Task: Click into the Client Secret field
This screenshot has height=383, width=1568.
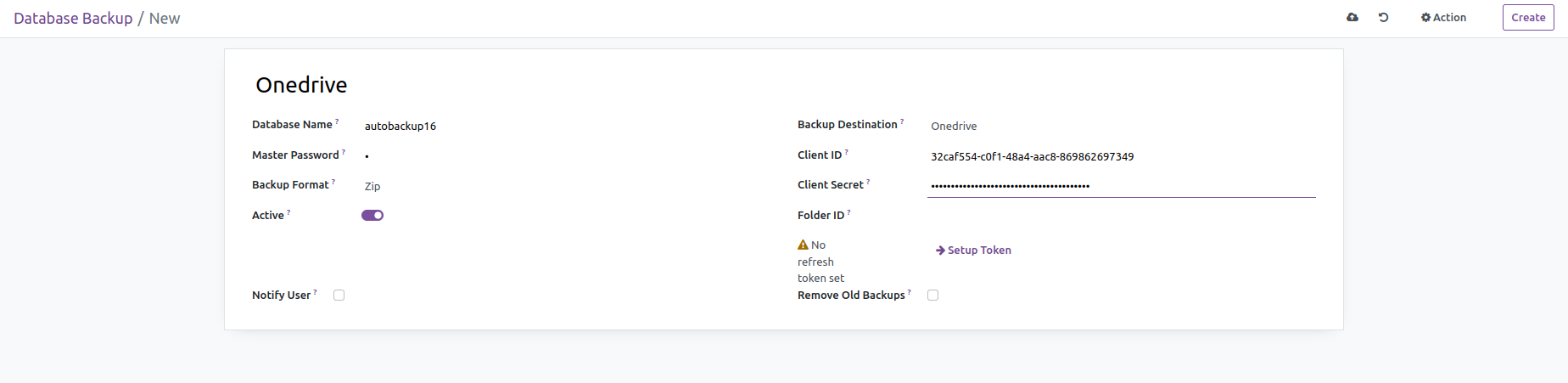Action: 1120,186
